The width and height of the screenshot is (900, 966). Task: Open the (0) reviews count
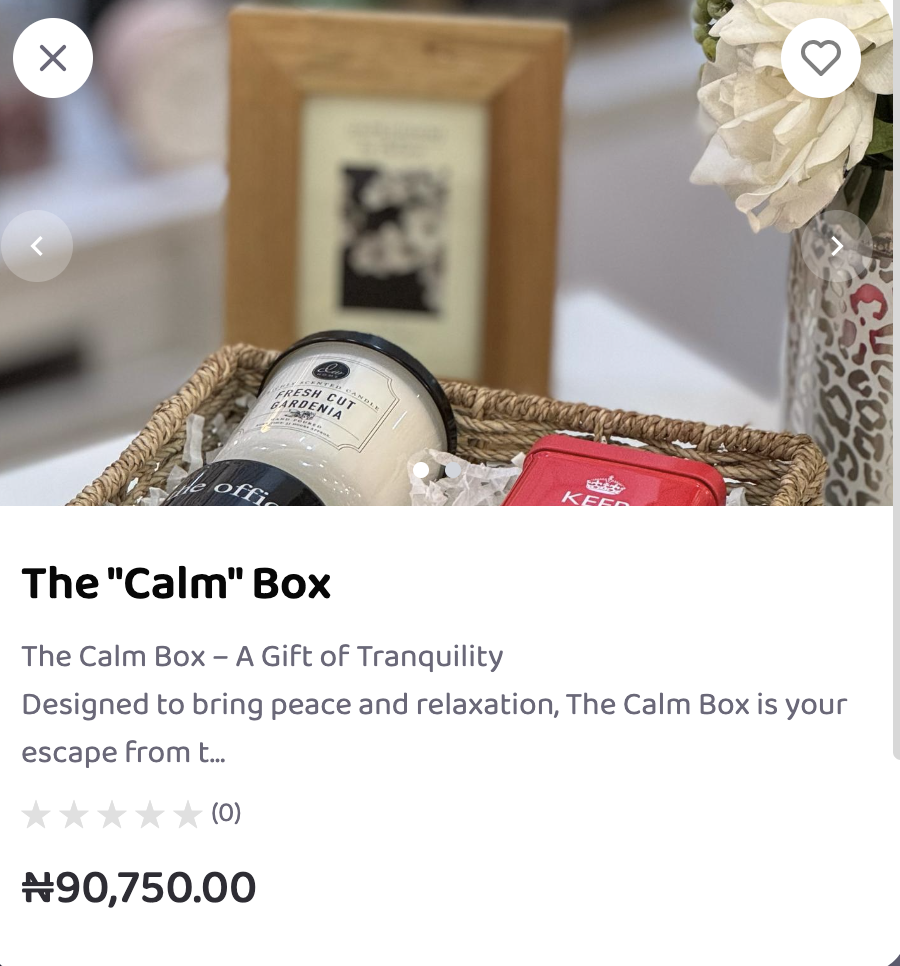pos(226,813)
